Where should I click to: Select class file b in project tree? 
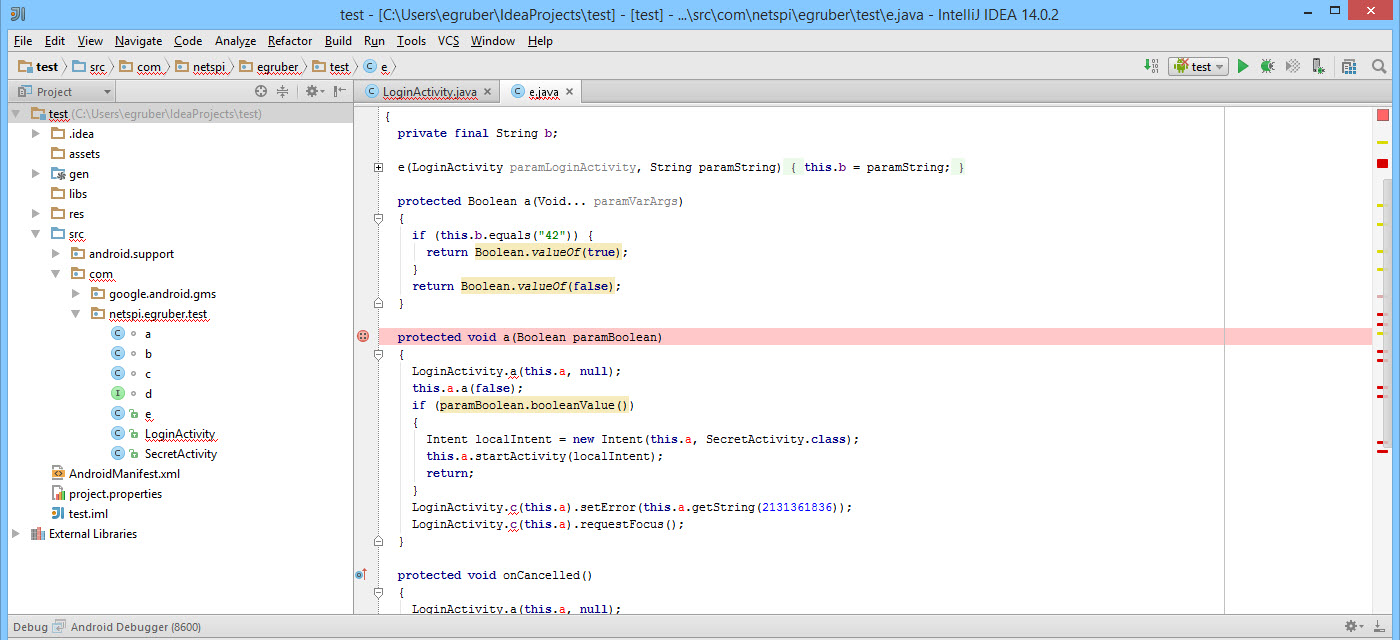pos(148,353)
